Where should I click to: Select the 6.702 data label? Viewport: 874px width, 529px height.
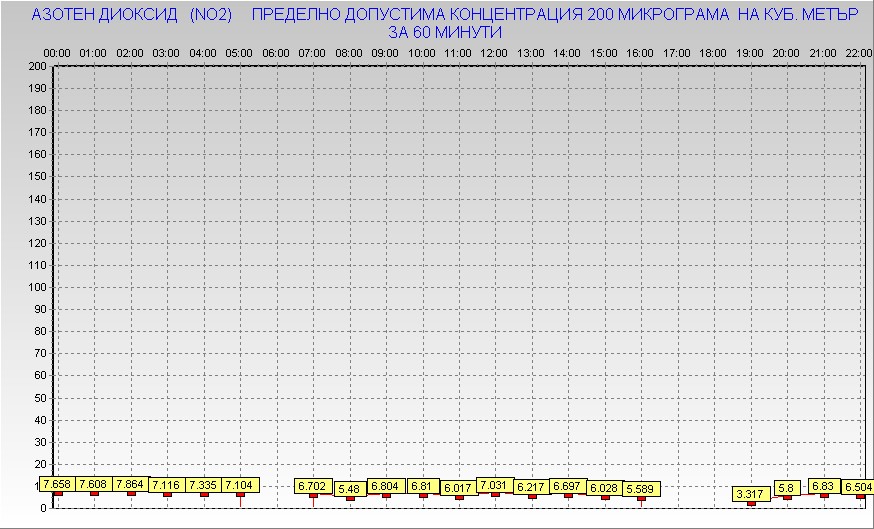click(x=313, y=486)
